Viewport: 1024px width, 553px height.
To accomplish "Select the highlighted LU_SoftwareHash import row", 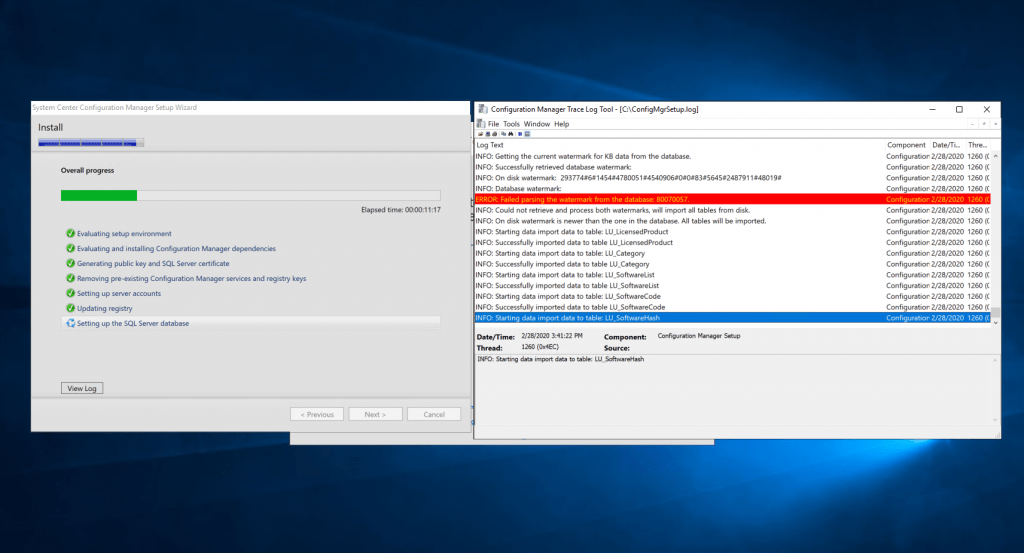I will [733, 318].
